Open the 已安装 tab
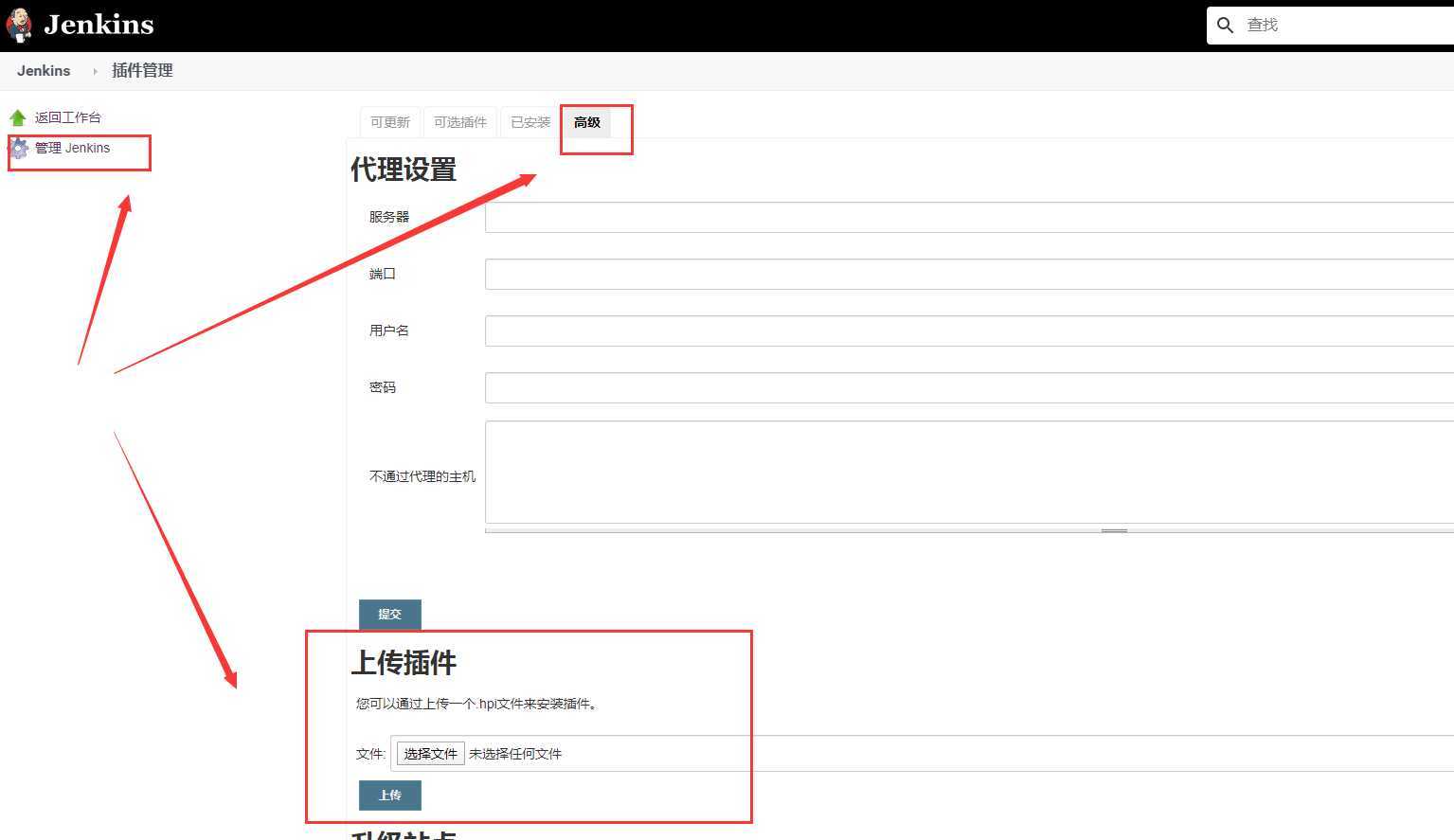1454x840 pixels. coord(530,122)
